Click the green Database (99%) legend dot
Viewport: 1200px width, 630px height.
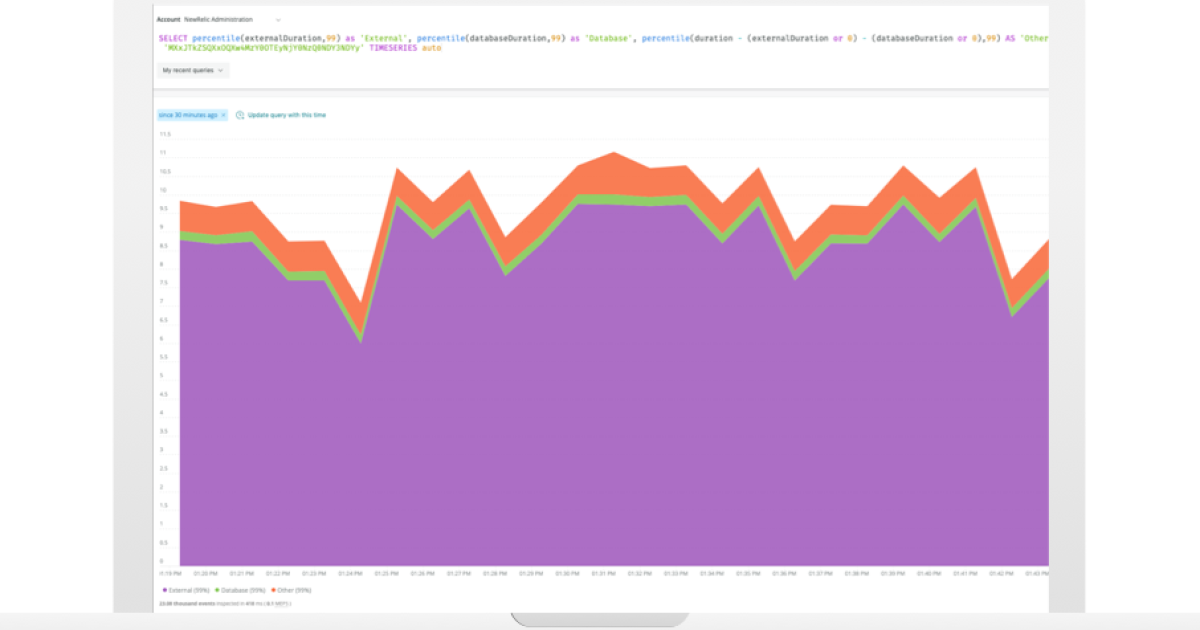[x=216, y=590]
